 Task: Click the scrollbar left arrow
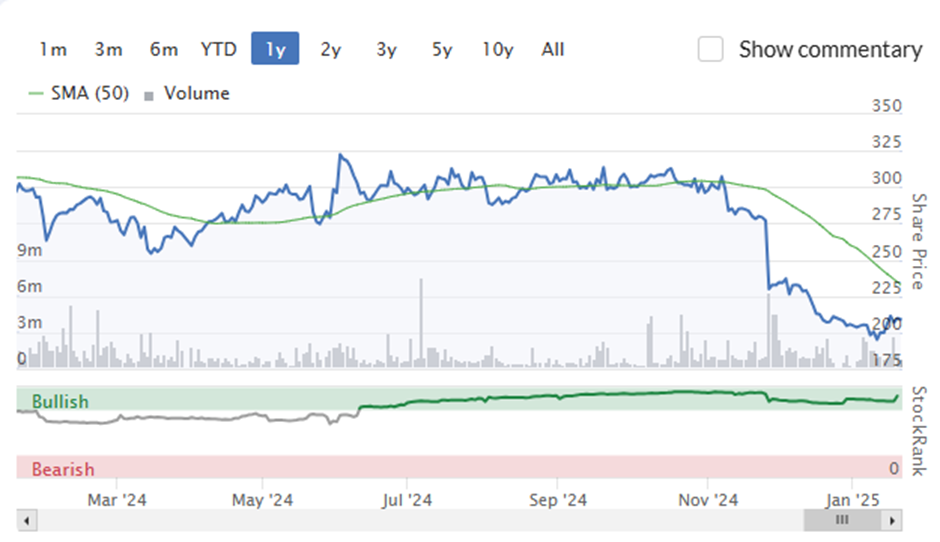(x=26, y=520)
